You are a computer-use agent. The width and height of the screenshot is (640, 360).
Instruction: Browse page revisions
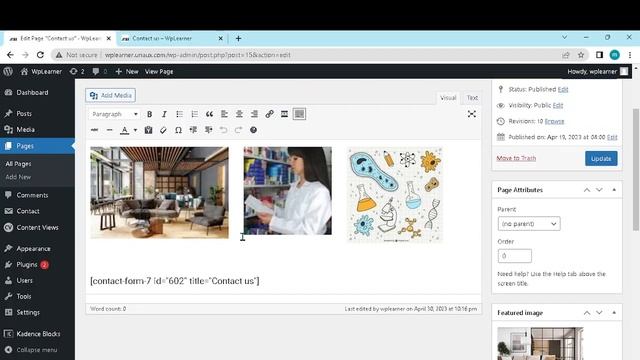[554, 121]
